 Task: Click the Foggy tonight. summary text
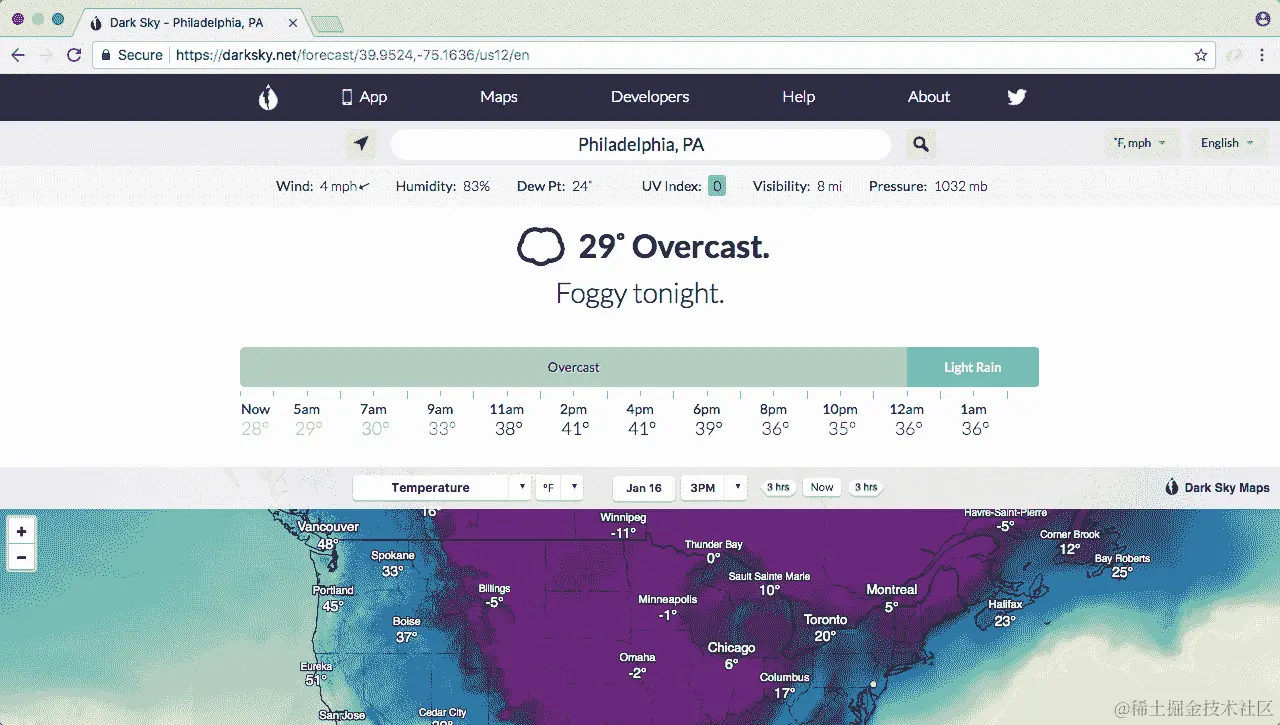point(640,294)
